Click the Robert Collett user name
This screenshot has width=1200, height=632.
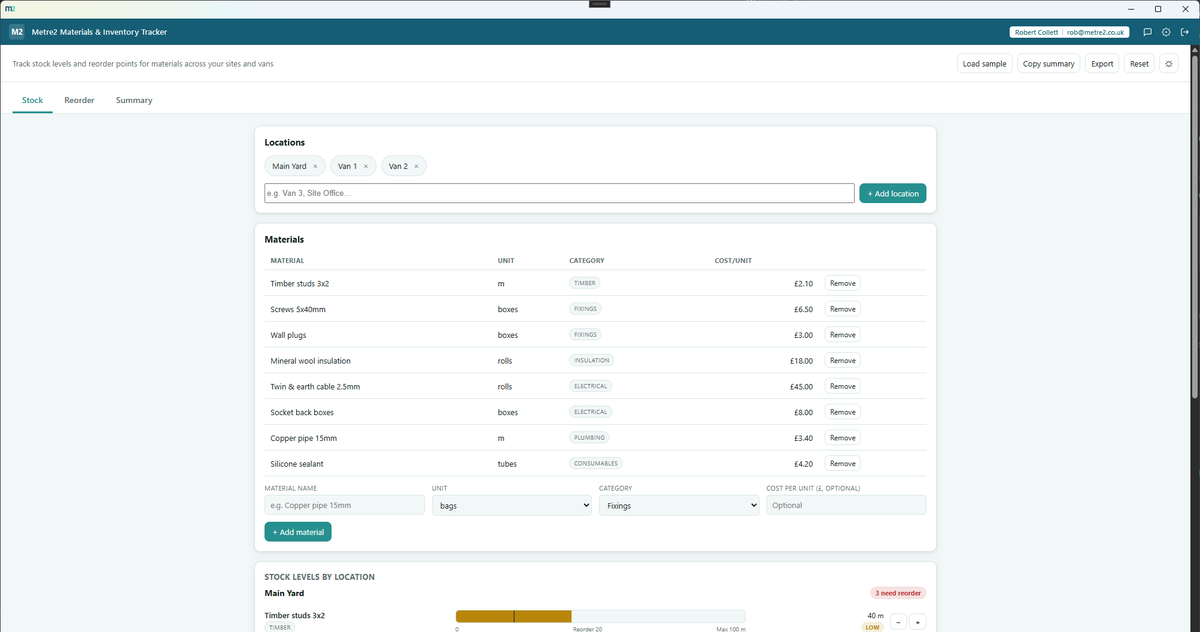coord(1038,32)
